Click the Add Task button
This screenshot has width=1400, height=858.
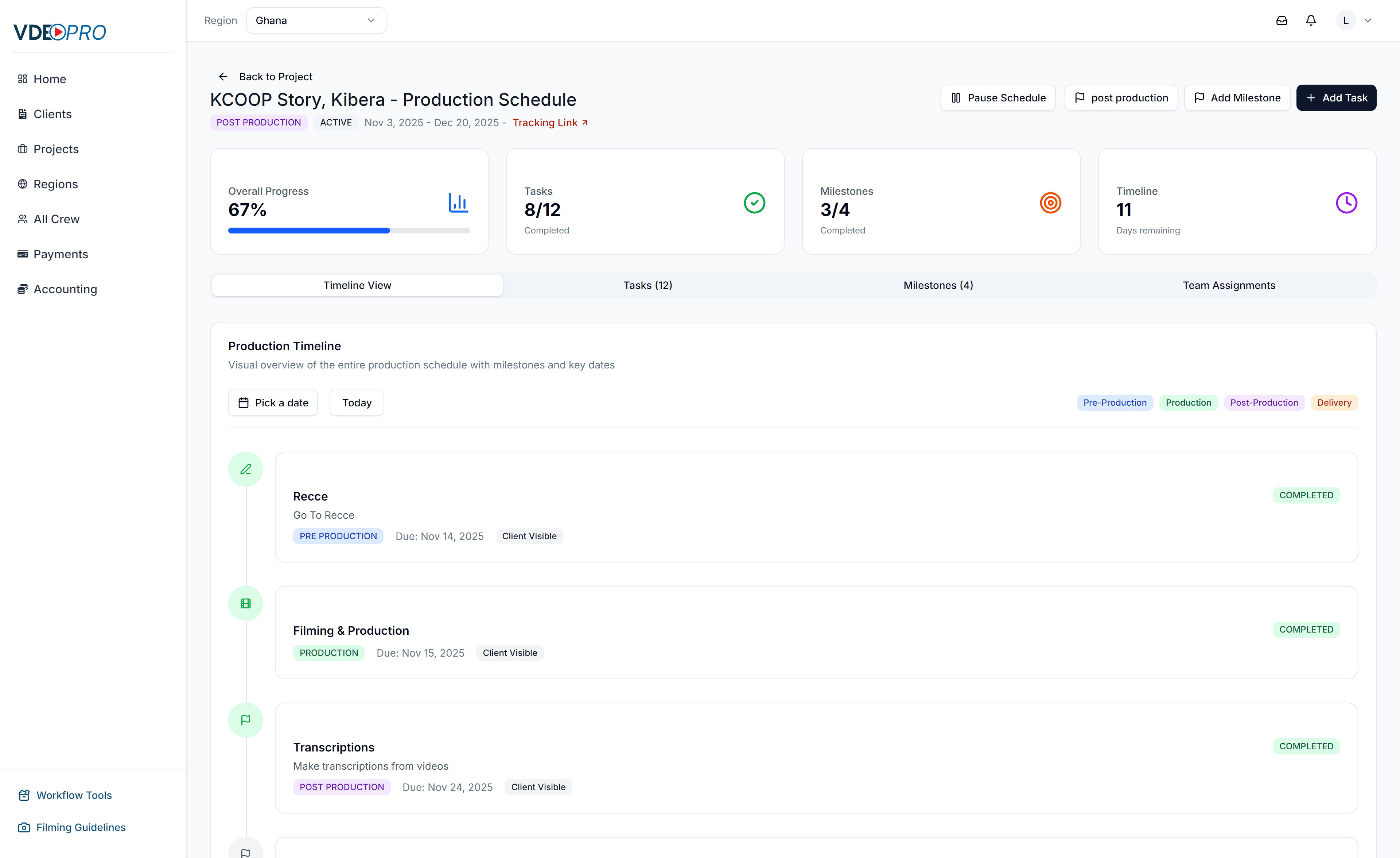pyautogui.click(x=1336, y=97)
